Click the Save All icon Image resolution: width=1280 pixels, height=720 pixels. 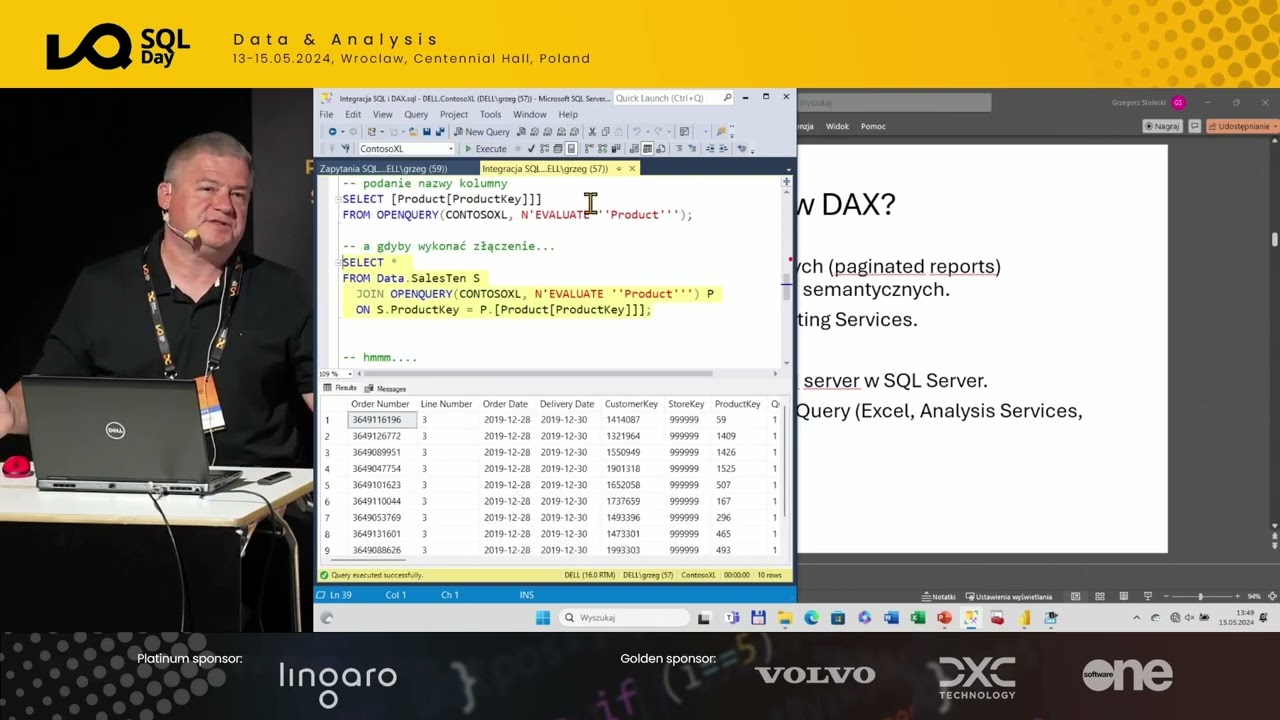440,132
